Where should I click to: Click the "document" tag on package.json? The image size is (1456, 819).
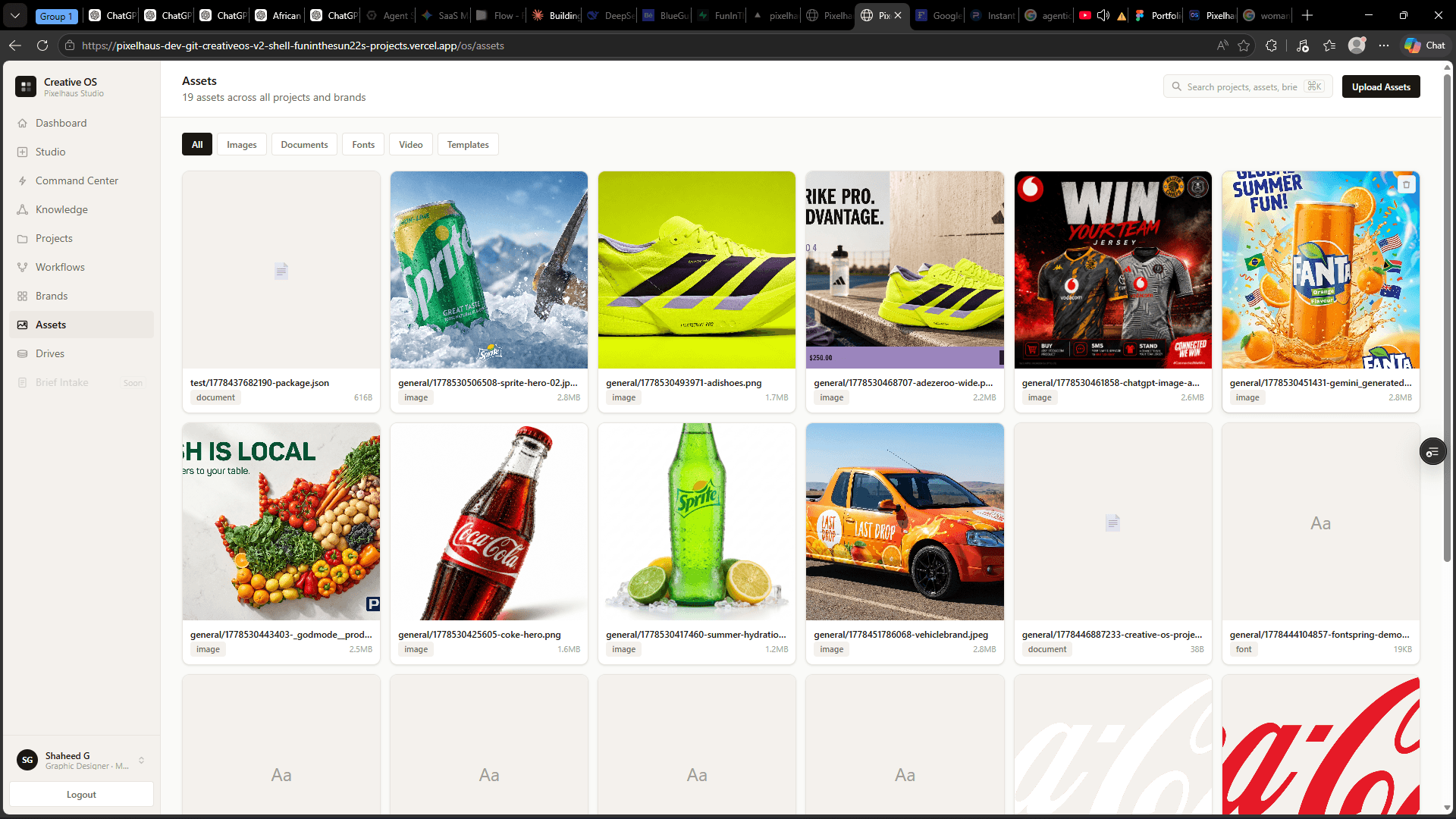pos(215,397)
